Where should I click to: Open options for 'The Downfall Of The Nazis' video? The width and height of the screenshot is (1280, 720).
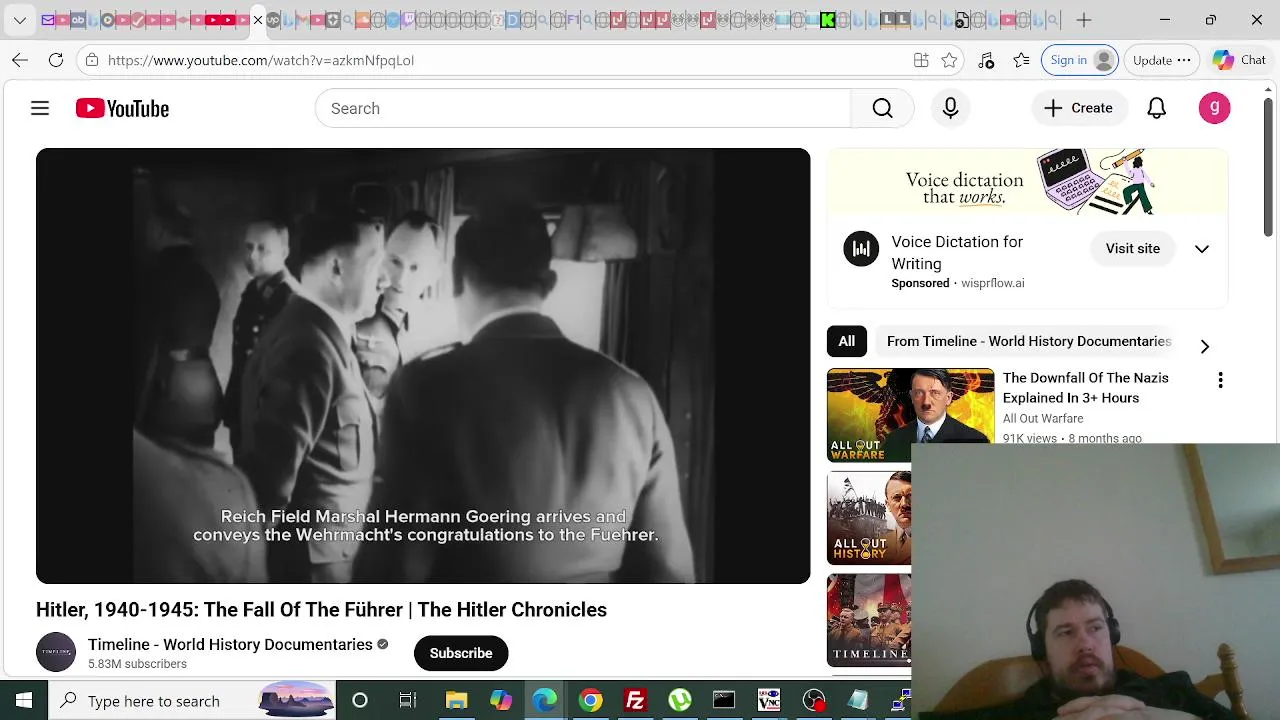pos(1220,380)
